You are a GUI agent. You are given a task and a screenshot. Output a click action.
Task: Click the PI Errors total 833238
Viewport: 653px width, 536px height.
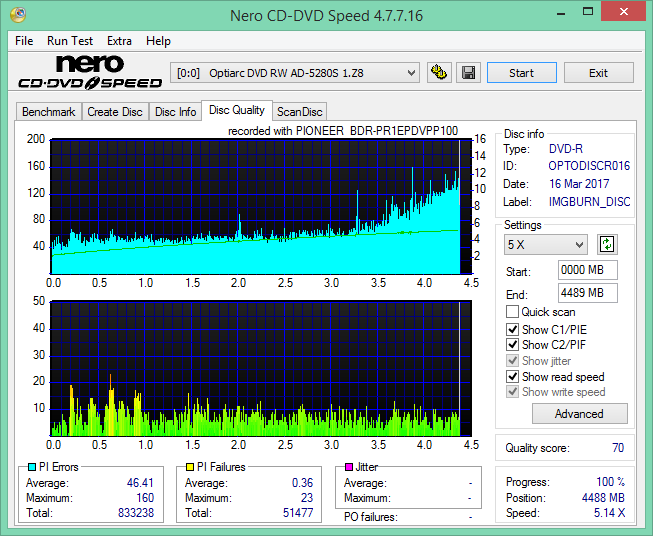(x=136, y=513)
